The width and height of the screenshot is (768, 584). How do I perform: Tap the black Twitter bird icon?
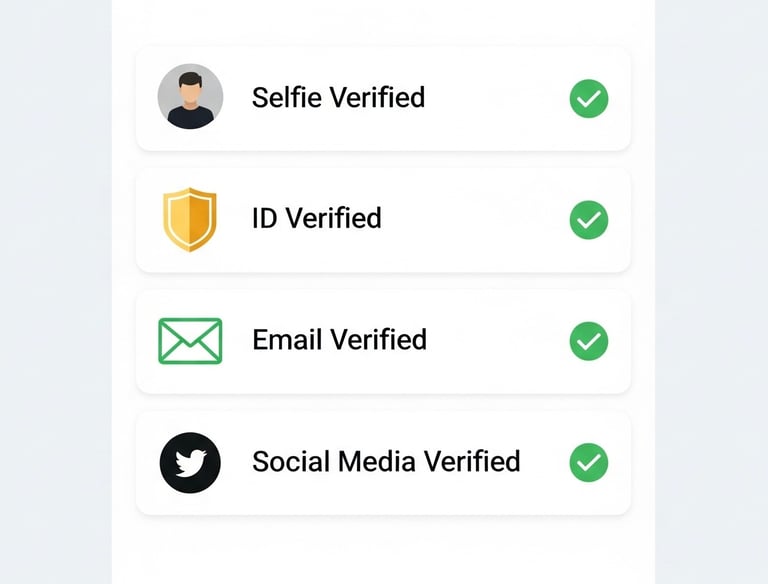click(190, 462)
